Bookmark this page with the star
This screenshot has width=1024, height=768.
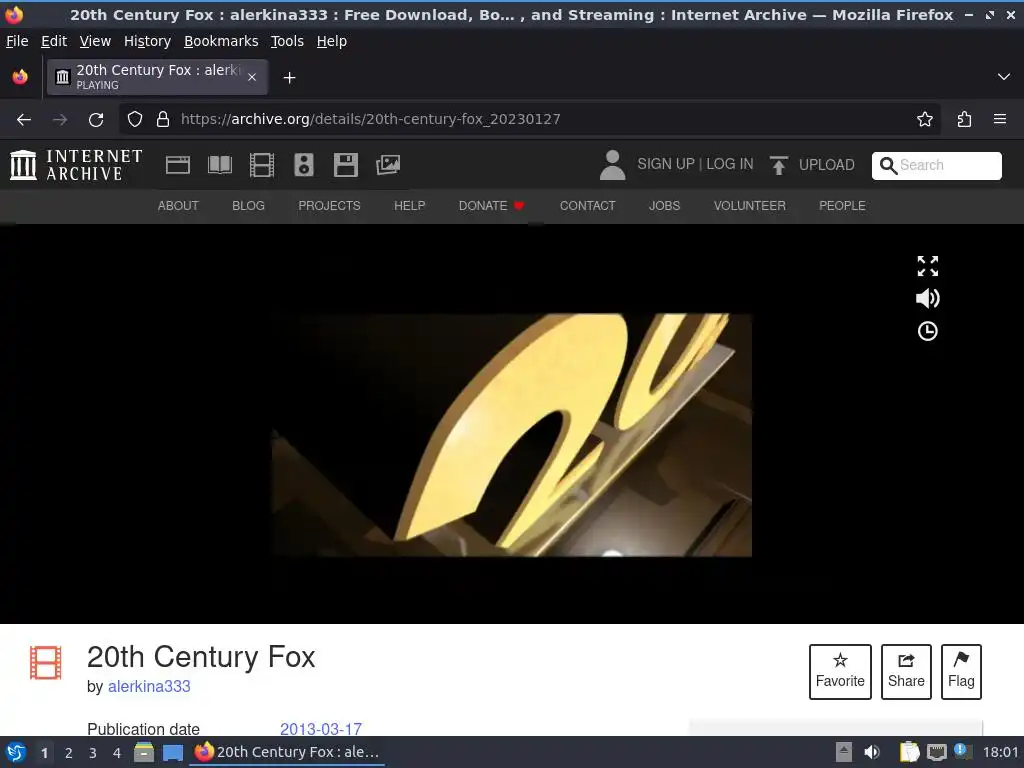[x=925, y=120]
